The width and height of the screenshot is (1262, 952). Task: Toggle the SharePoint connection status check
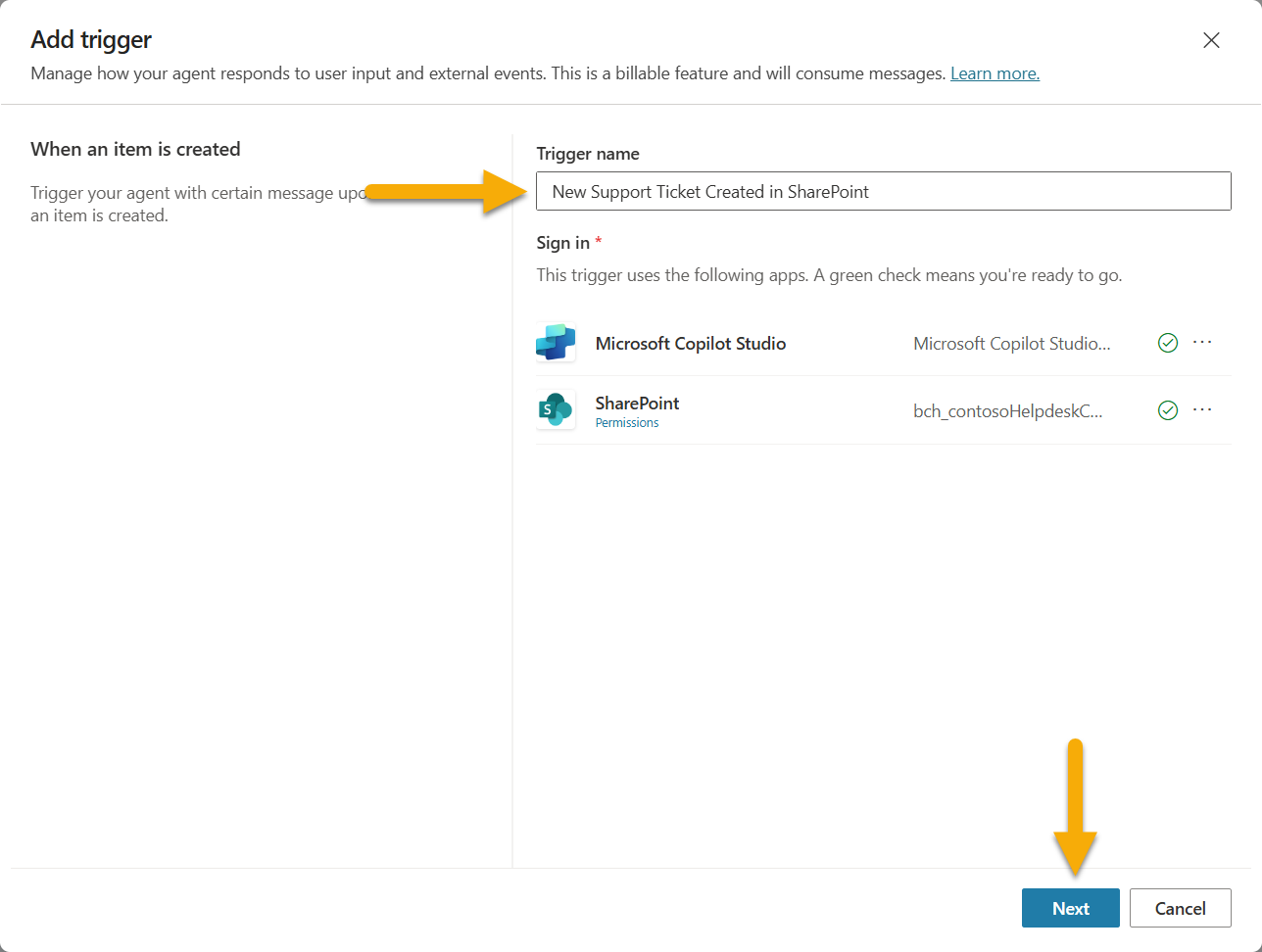[x=1167, y=410]
